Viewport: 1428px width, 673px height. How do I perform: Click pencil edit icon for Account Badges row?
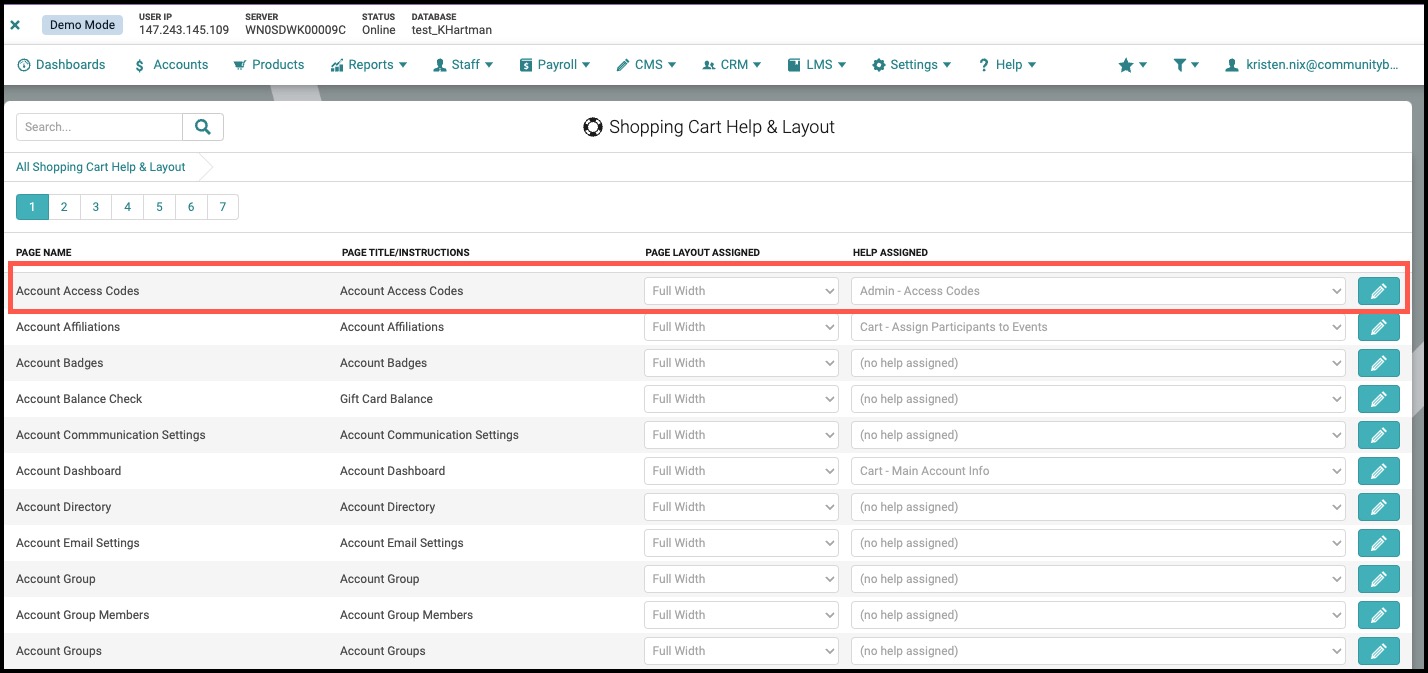pyautogui.click(x=1378, y=363)
